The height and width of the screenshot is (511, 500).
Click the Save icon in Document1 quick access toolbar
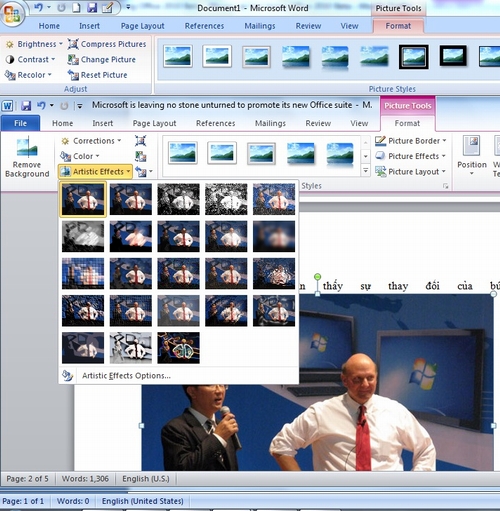tap(92, 8)
